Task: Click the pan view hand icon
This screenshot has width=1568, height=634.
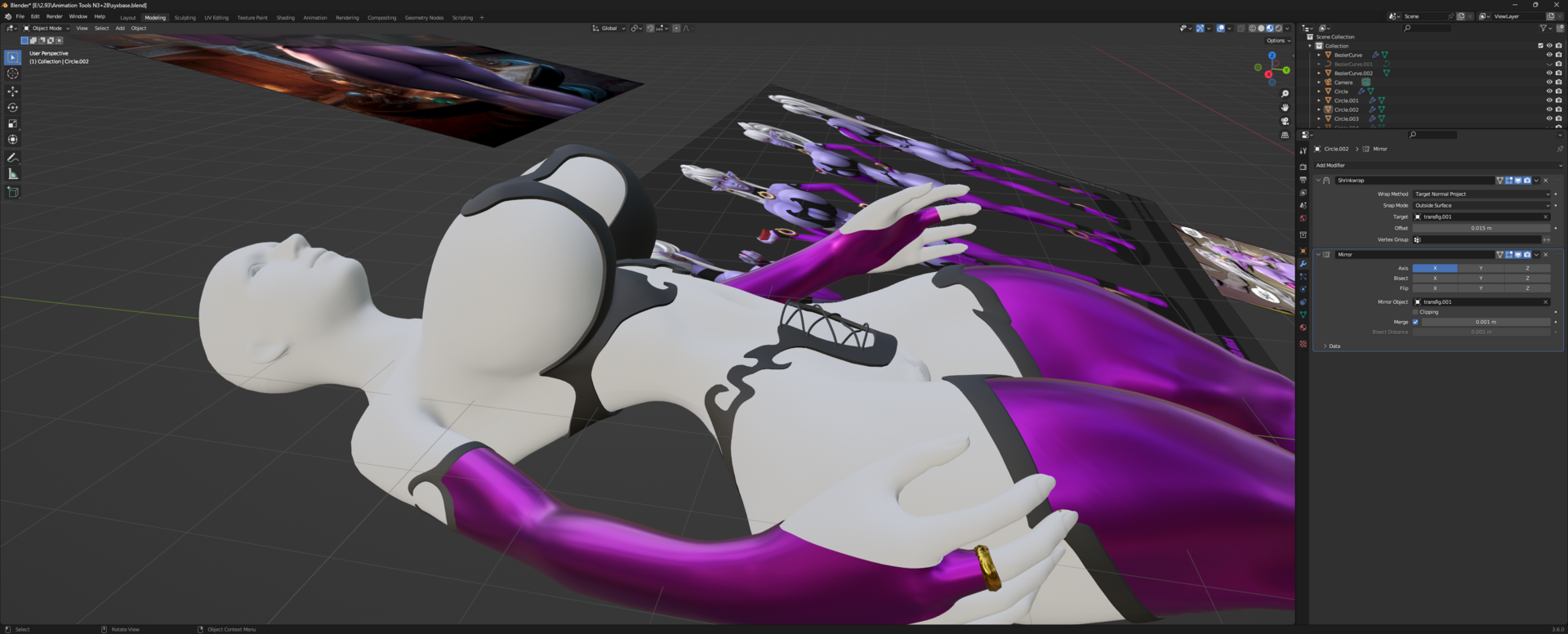Action: click(1285, 107)
